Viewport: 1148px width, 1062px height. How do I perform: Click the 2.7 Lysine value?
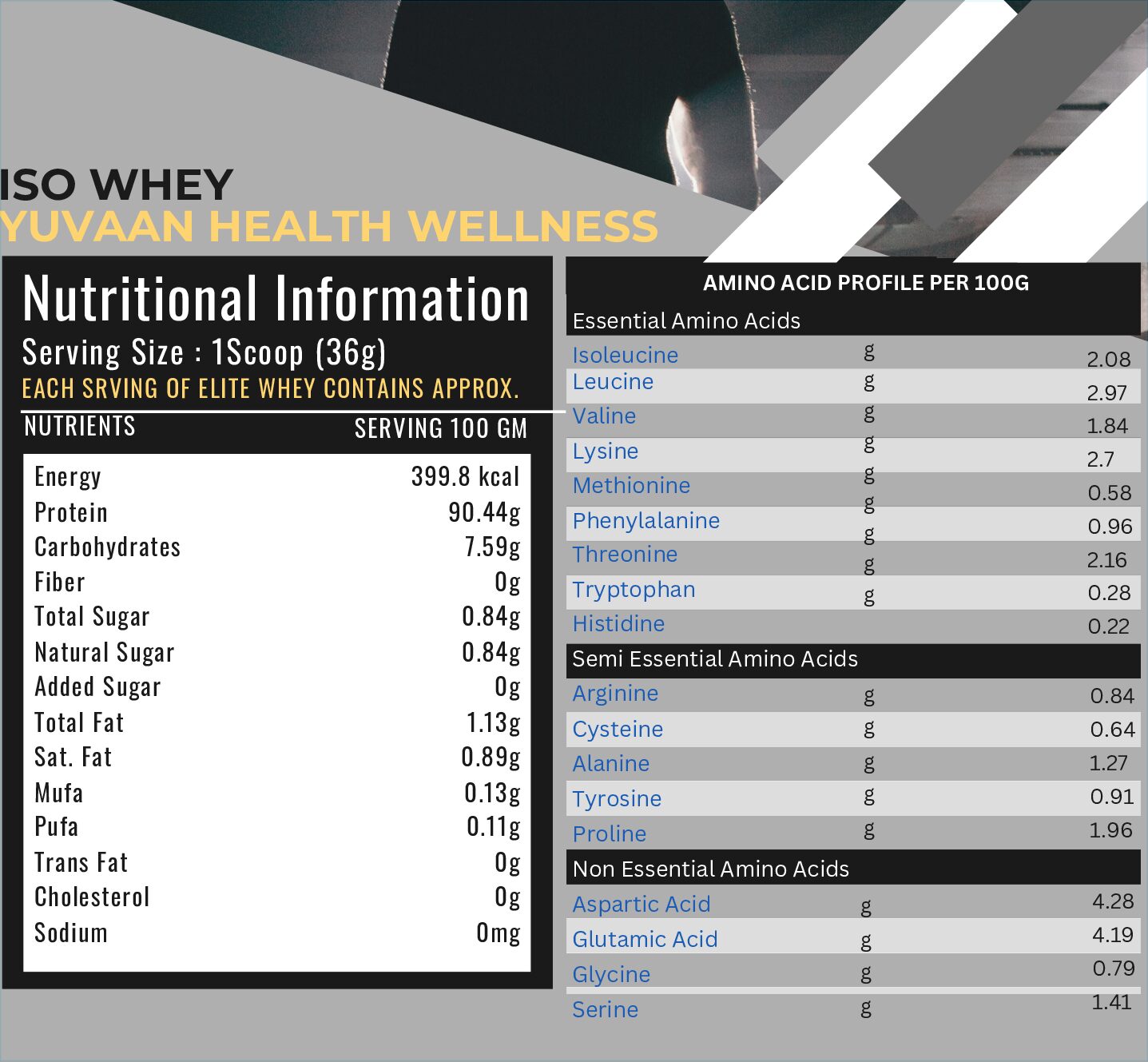pos(1101,459)
